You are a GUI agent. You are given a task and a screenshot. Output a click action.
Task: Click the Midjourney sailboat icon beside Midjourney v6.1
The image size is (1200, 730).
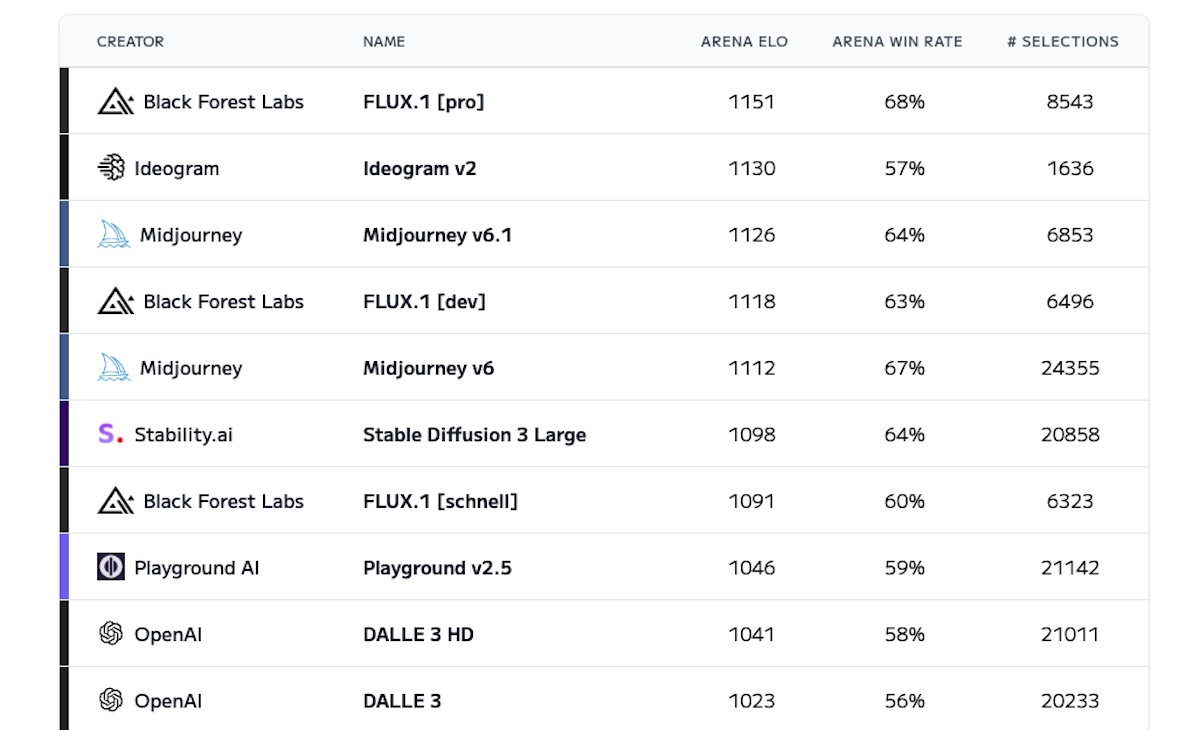tap(113, 235)
